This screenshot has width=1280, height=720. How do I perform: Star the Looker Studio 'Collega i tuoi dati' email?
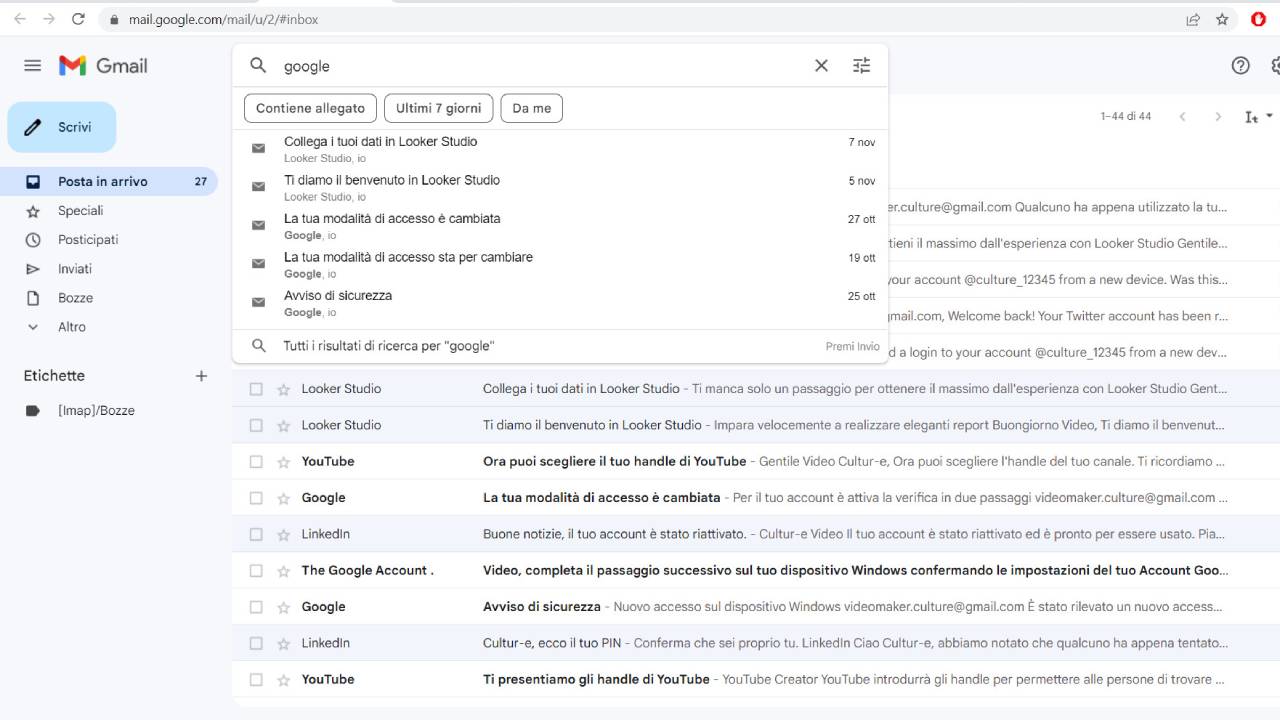(x=283, y=389)
